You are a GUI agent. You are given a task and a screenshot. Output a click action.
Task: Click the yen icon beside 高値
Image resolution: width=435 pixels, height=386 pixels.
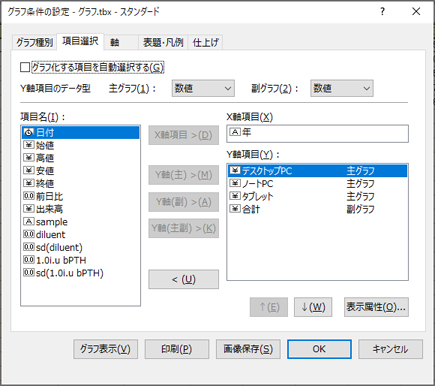click(x=29, y=158)
